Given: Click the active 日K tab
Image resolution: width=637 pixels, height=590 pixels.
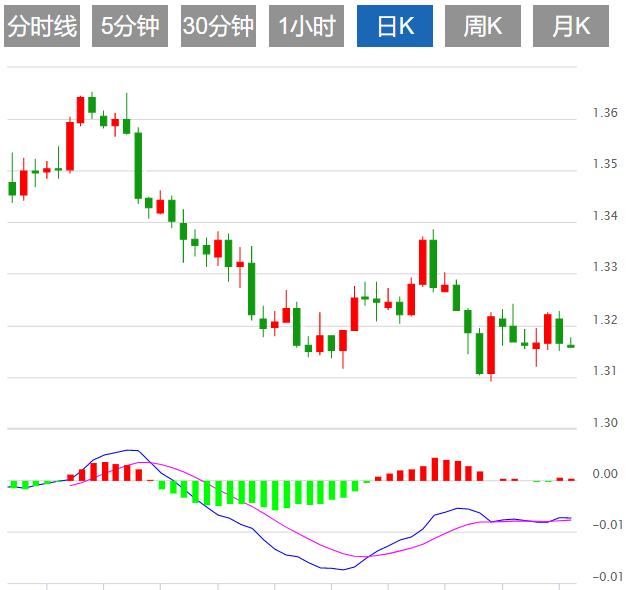Looking at the screenshot, I should (x=395, y=27).
